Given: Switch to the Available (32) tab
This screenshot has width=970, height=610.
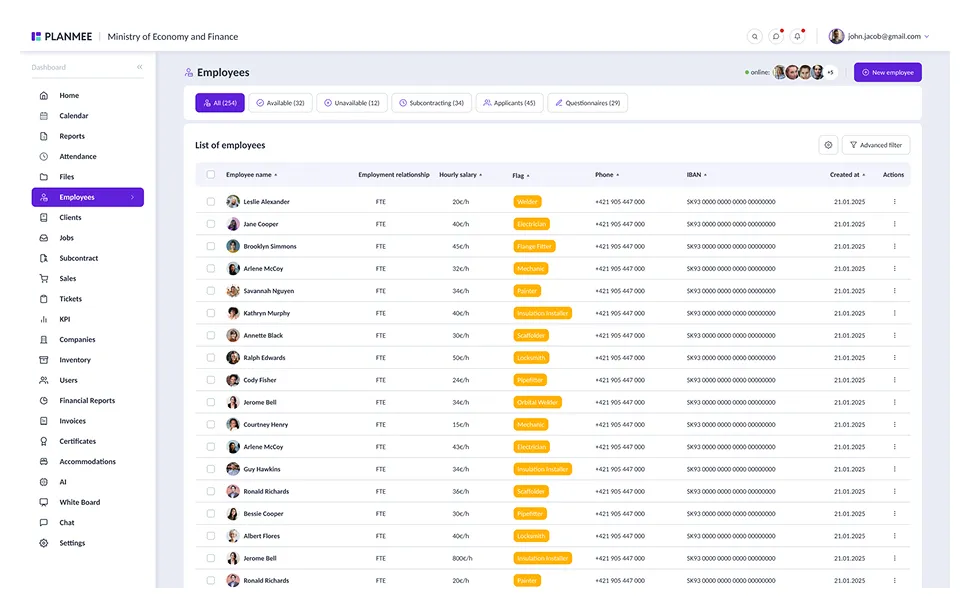Looking at the screenshot, I should (281, 103).
